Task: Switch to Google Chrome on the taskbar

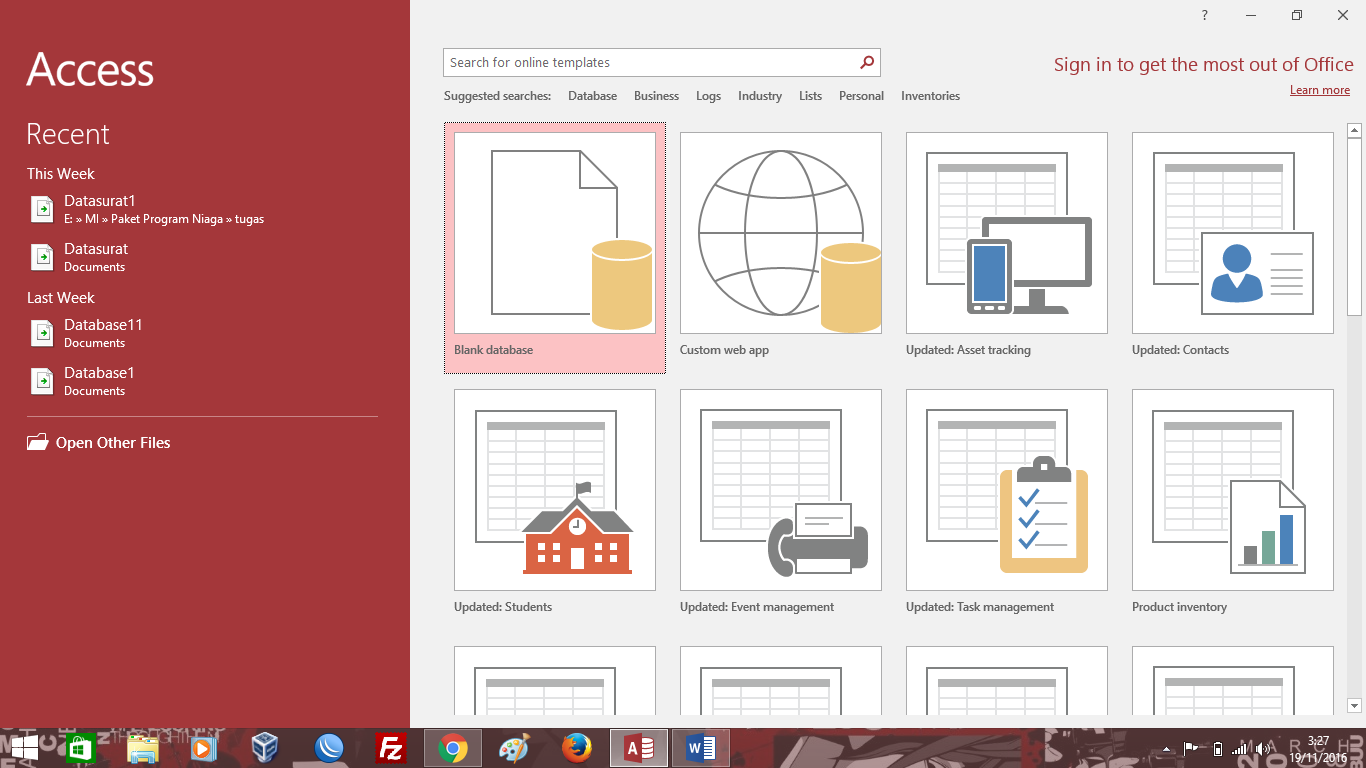Action: [453, 748]
